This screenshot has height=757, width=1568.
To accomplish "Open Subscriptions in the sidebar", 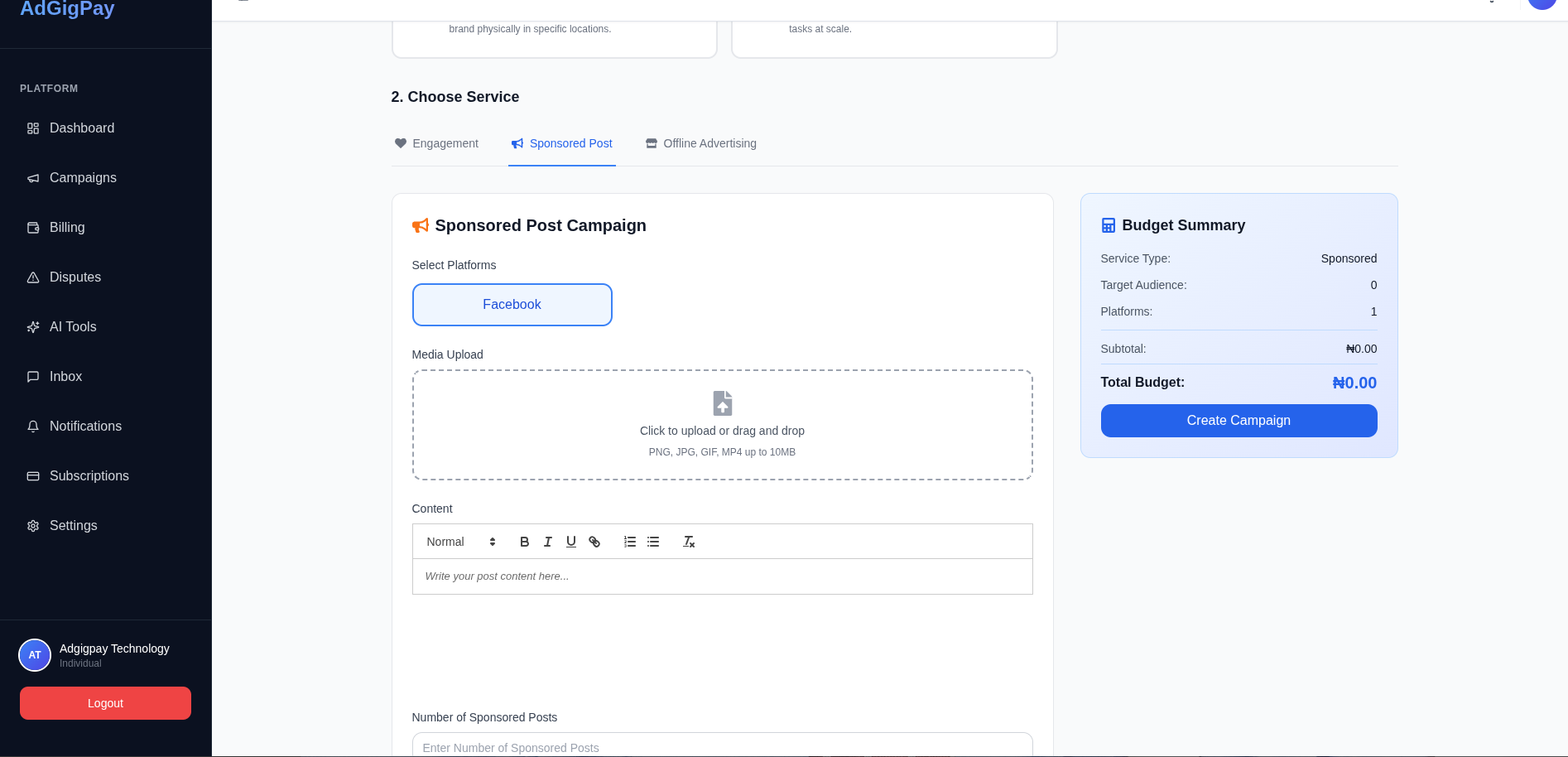I will pyautogui.click(x=106, y=476).
